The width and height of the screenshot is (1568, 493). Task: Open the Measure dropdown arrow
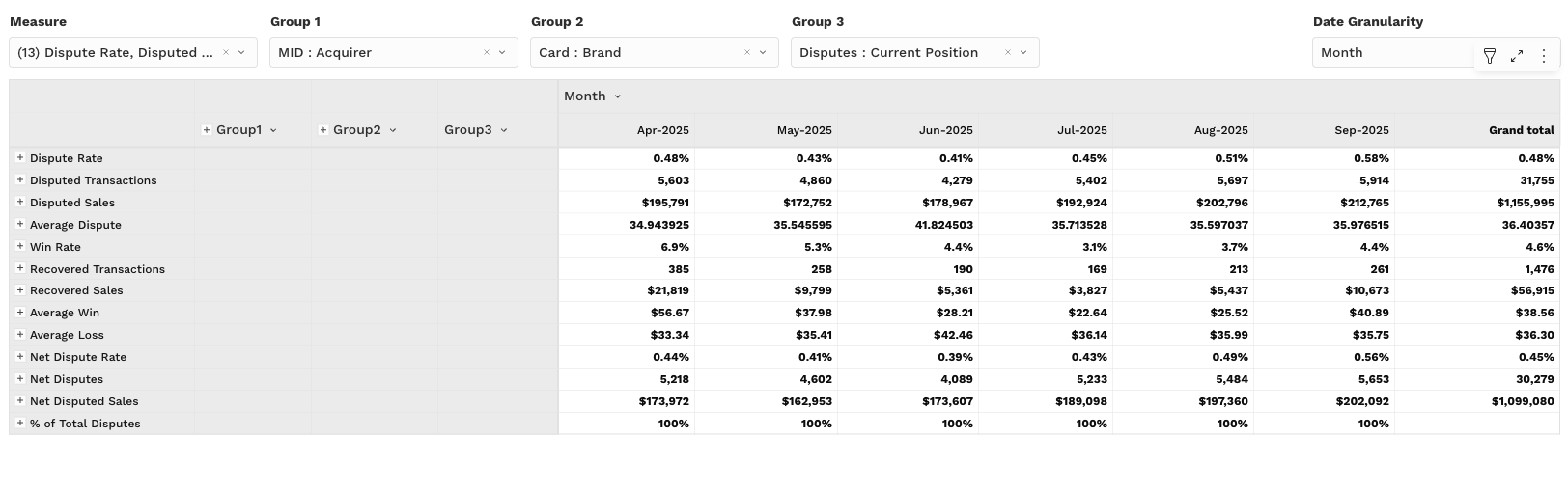click(x=241, y=53)
